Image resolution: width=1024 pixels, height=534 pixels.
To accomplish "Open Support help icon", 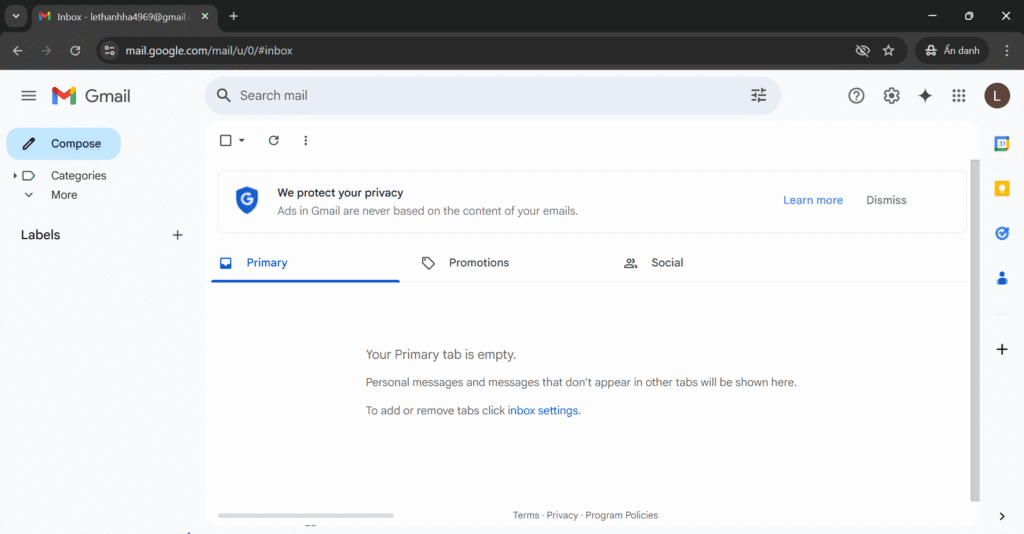I will coord(856,96).
